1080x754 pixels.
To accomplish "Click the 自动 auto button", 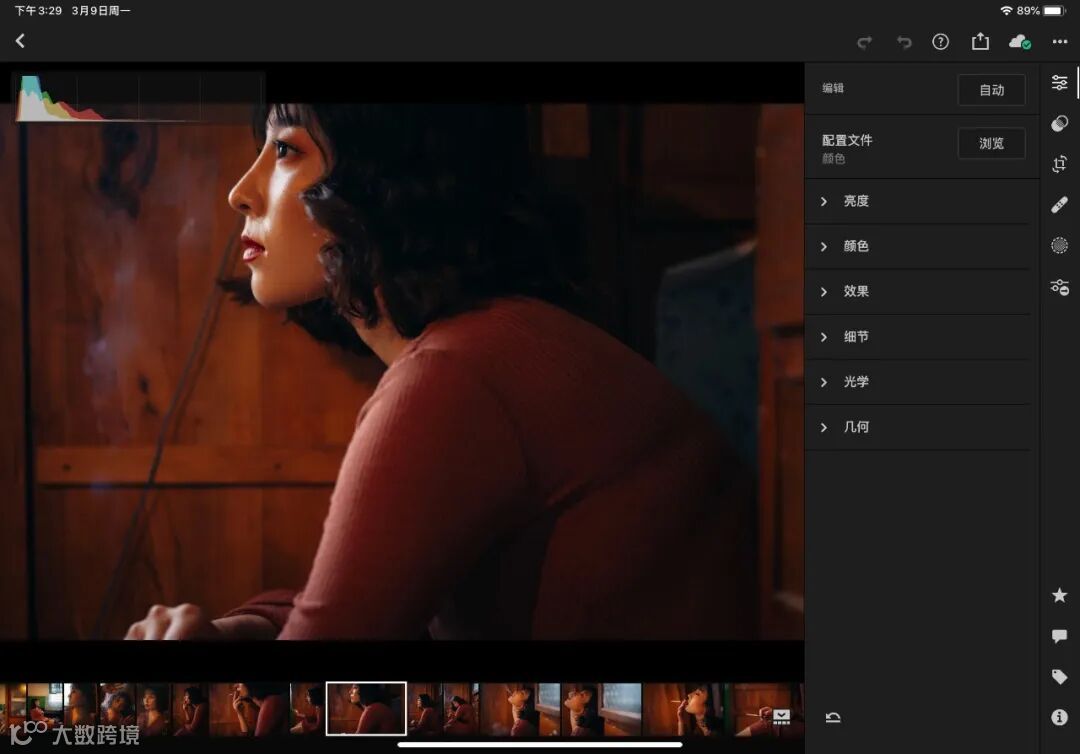I will tap(991, 90).
